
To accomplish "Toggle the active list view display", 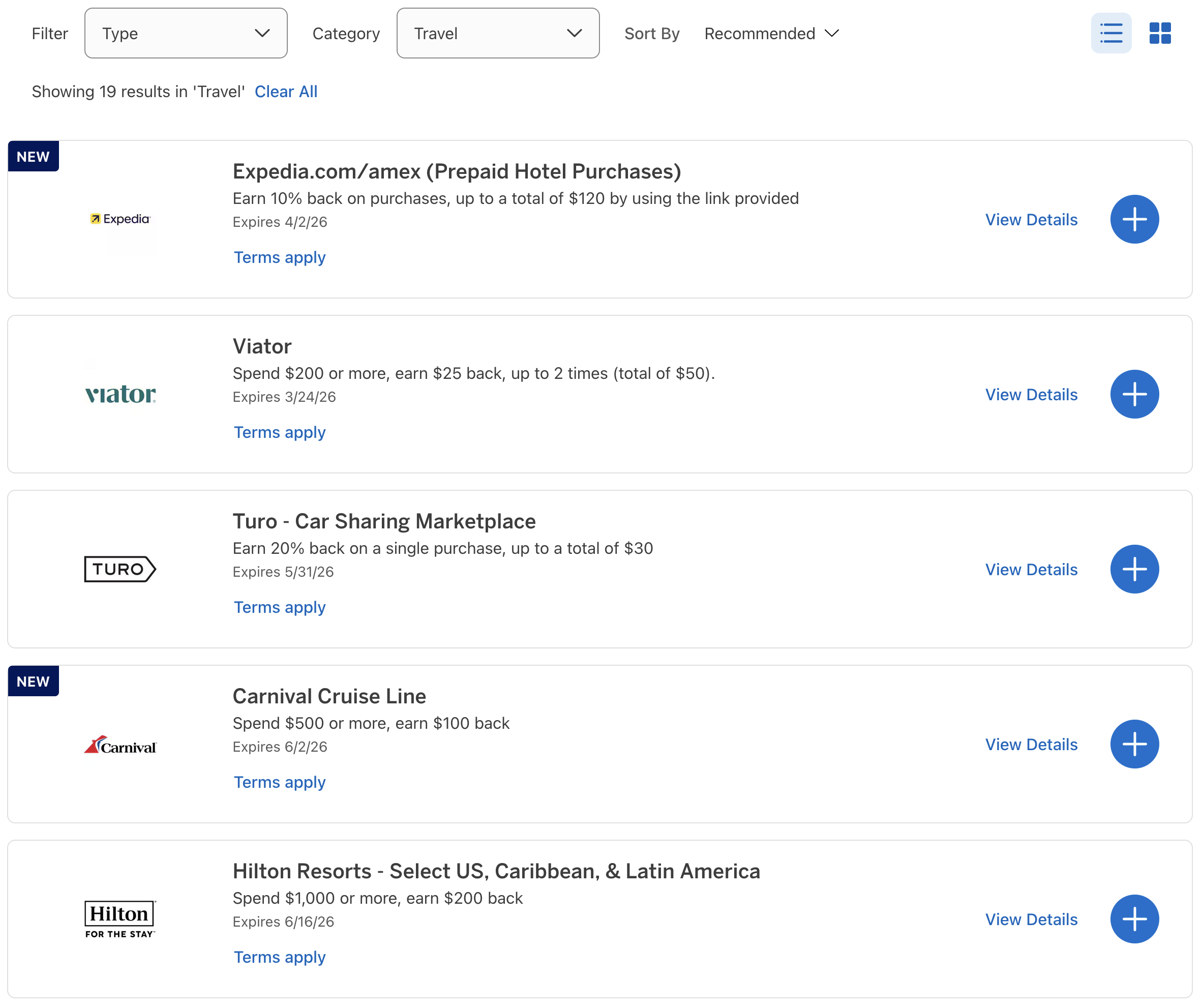I will tap(1111, 33).
